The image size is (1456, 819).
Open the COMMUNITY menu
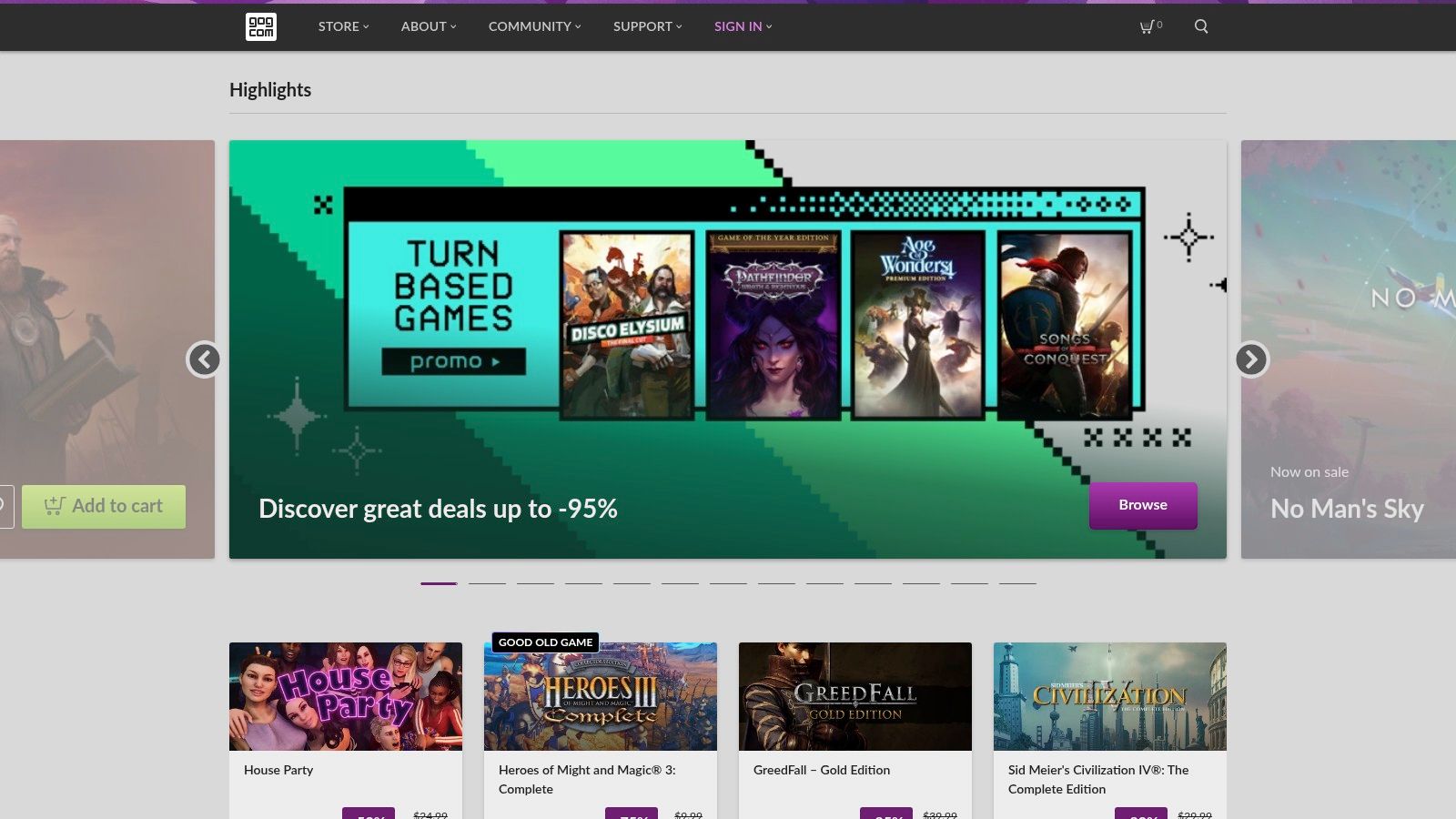[x=533, y=26]
